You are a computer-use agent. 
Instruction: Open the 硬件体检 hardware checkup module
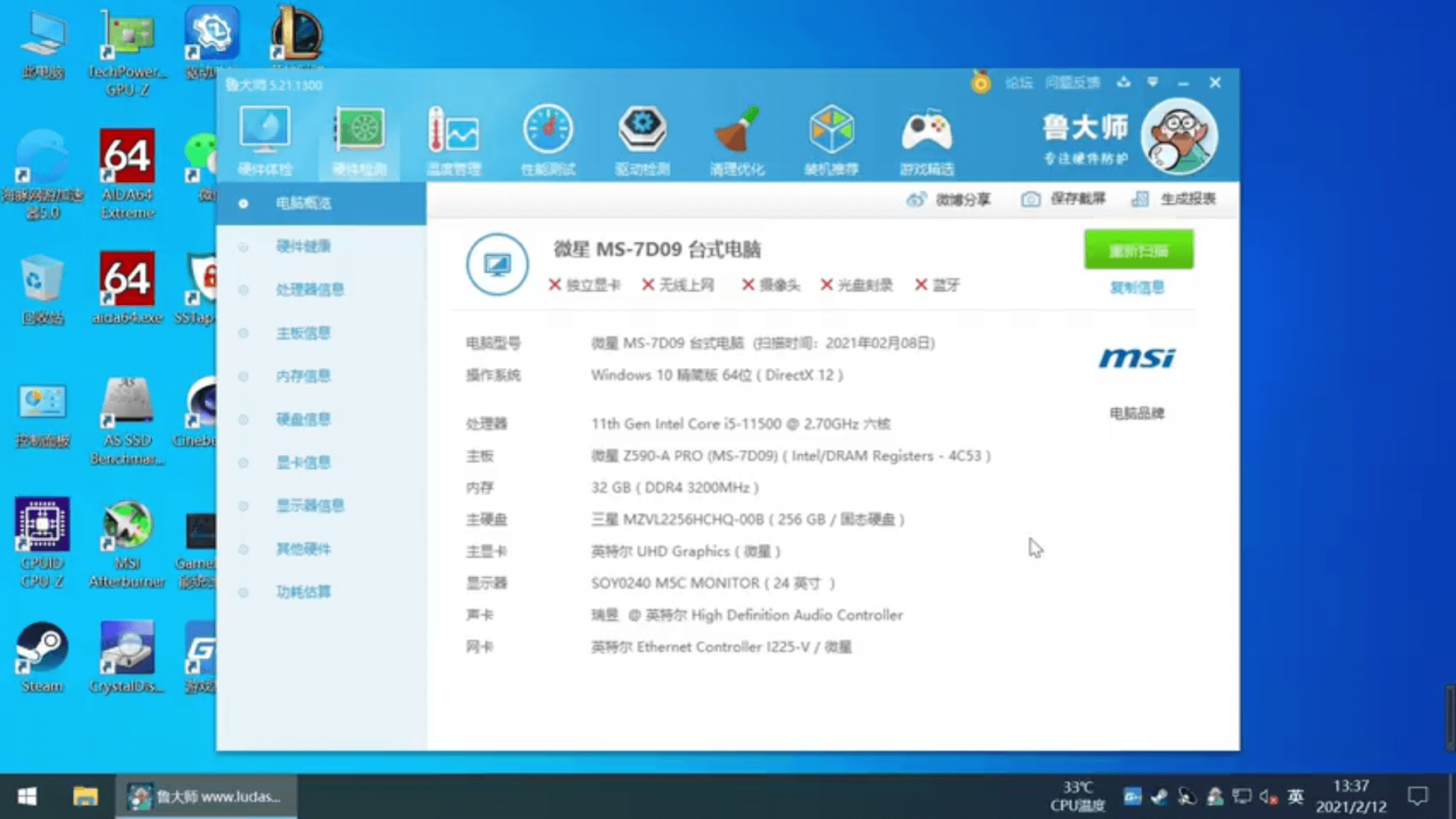coord(265,141)
